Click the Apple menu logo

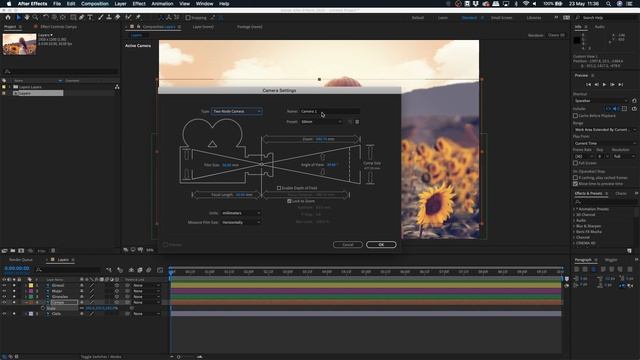tap(9, 4)
